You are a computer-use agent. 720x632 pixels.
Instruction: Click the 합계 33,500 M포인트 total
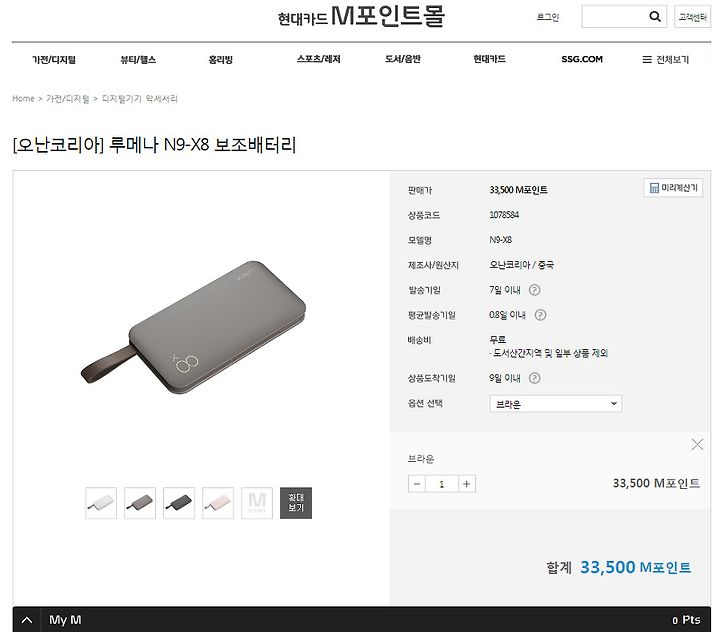pyautogui.click(x=619, y=568)
